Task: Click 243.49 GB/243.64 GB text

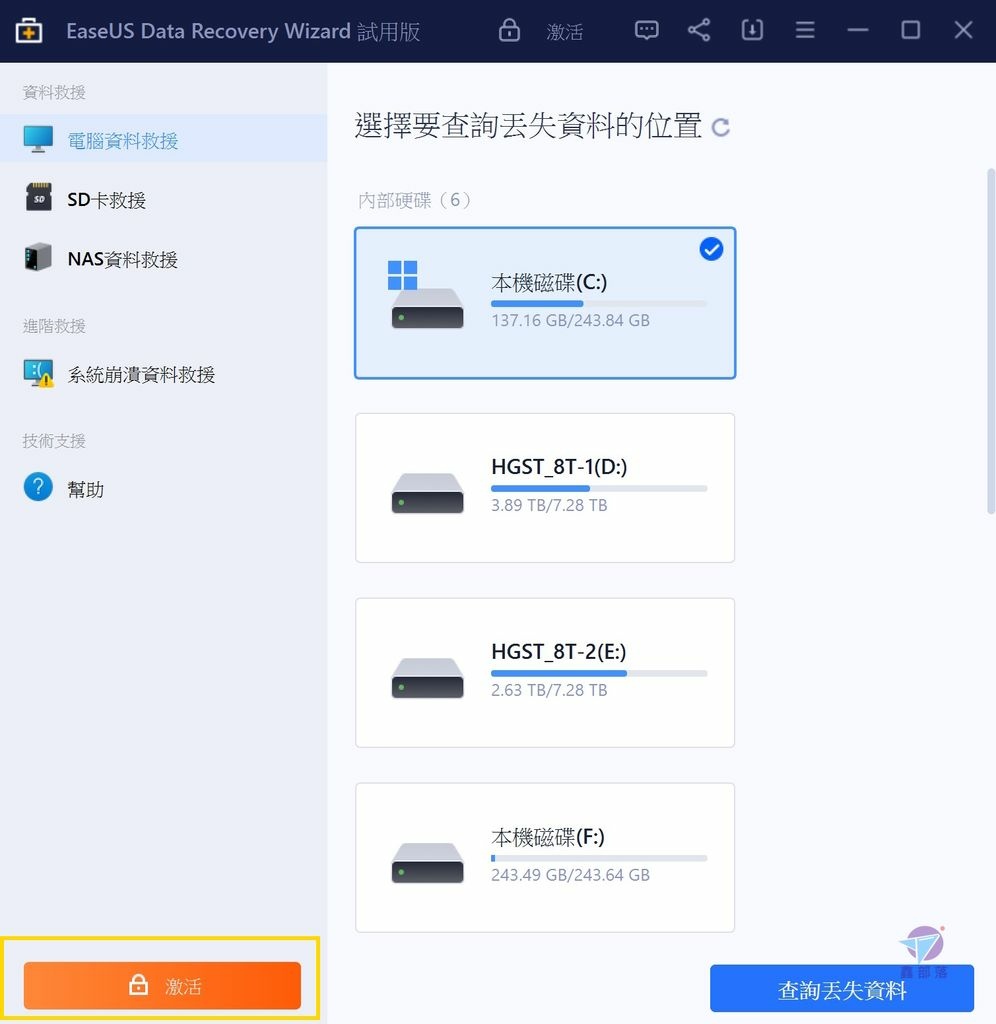Action: [570, 874]
